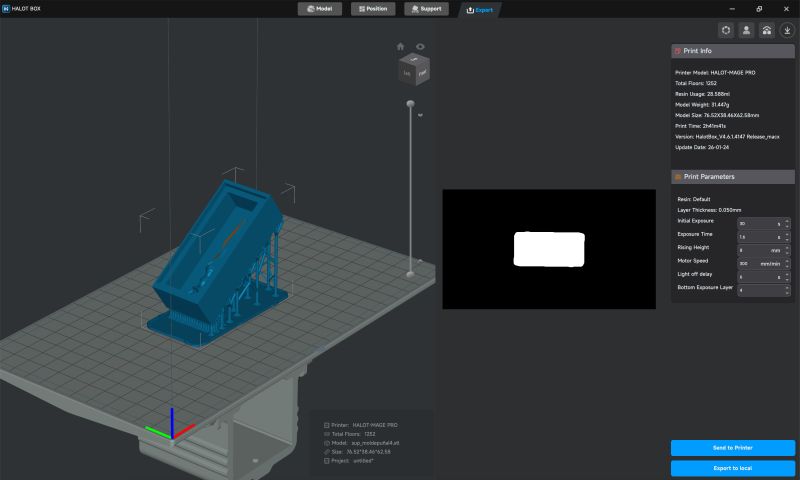
Task: Click the Model filename line in overlay box
Action: [x=361, y=443]
